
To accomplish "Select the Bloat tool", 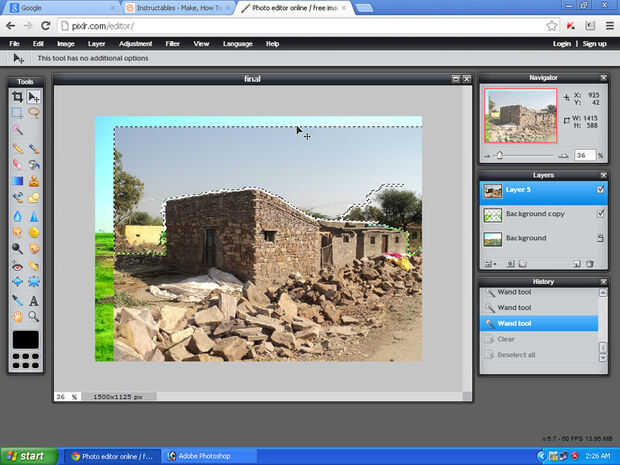I will pyautogui.click(x=17, y=282).
